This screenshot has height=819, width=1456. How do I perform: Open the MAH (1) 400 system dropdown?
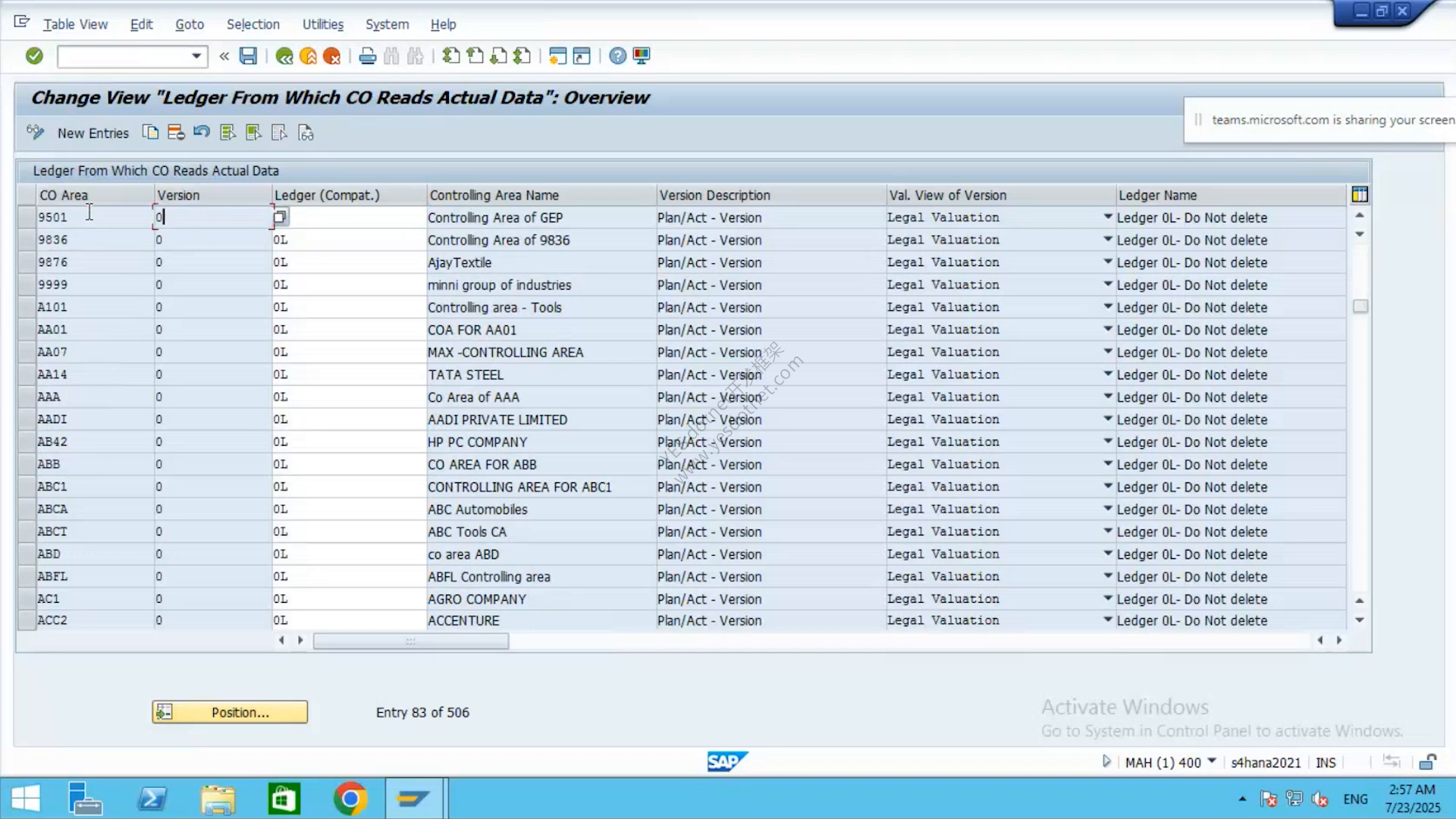click(x=1212, y=761)
